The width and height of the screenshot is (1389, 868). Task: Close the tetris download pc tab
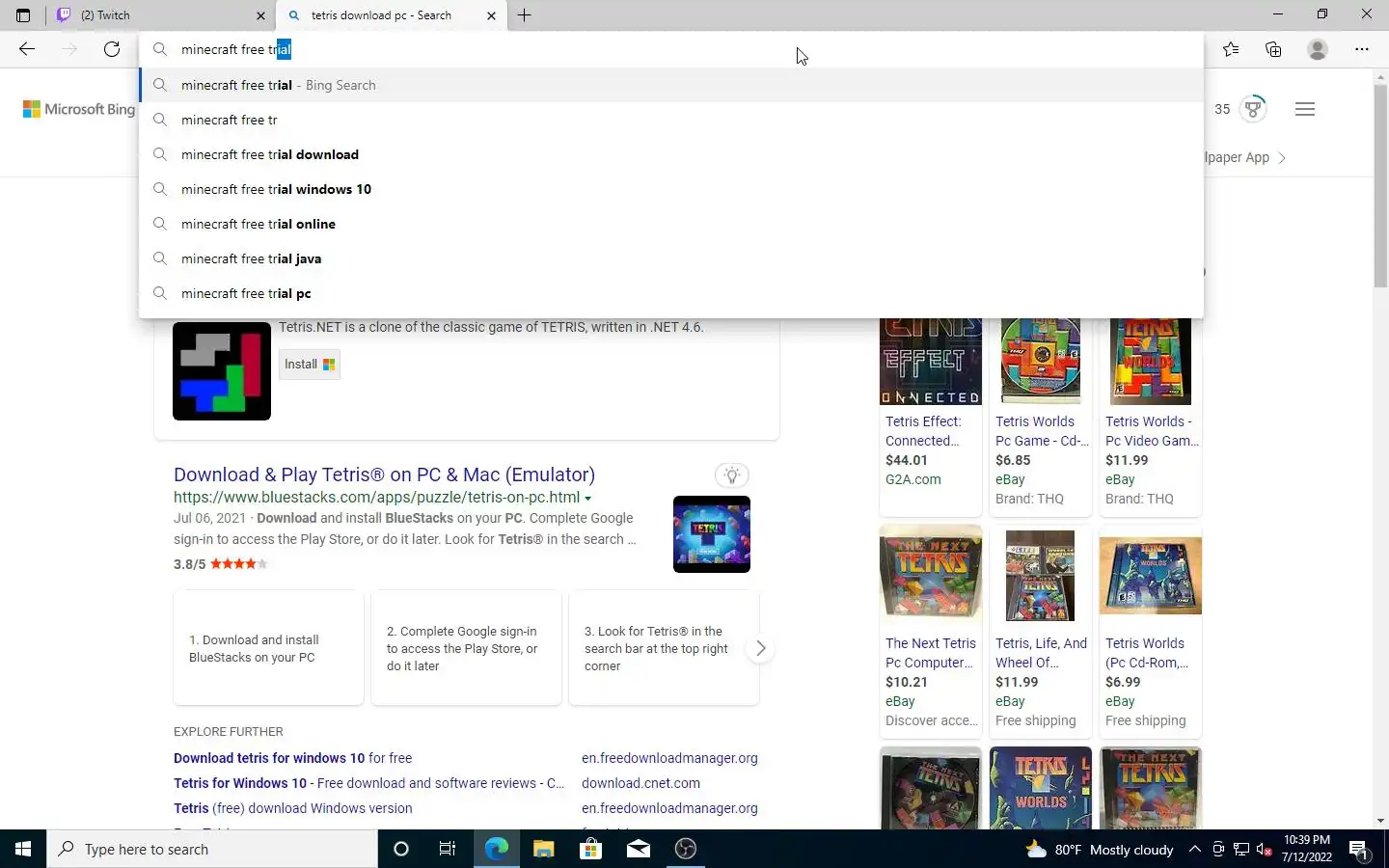[491, 15]
